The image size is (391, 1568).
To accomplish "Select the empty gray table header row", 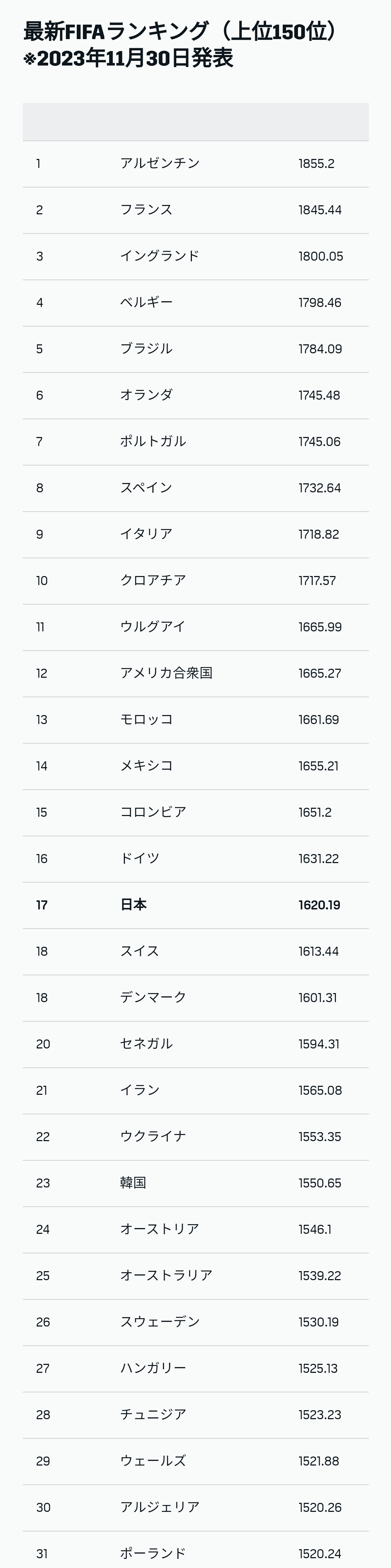I will [x=195, y=122].
